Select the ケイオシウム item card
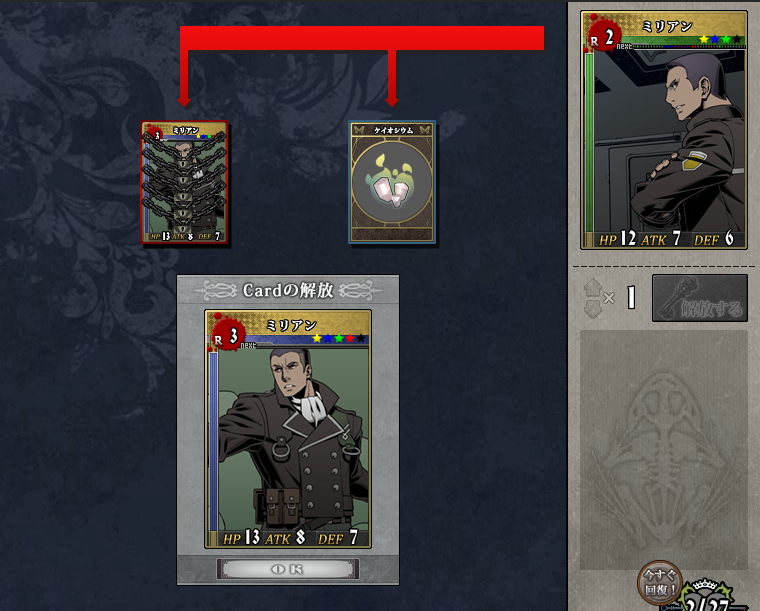760x611 pixels. click(x=392, y=182)
